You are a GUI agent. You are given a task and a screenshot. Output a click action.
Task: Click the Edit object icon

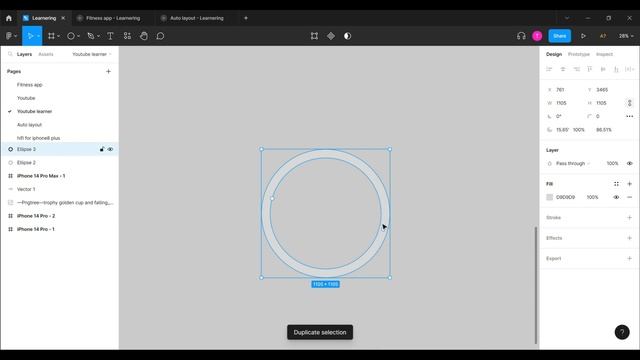click(x=314, y=36)
